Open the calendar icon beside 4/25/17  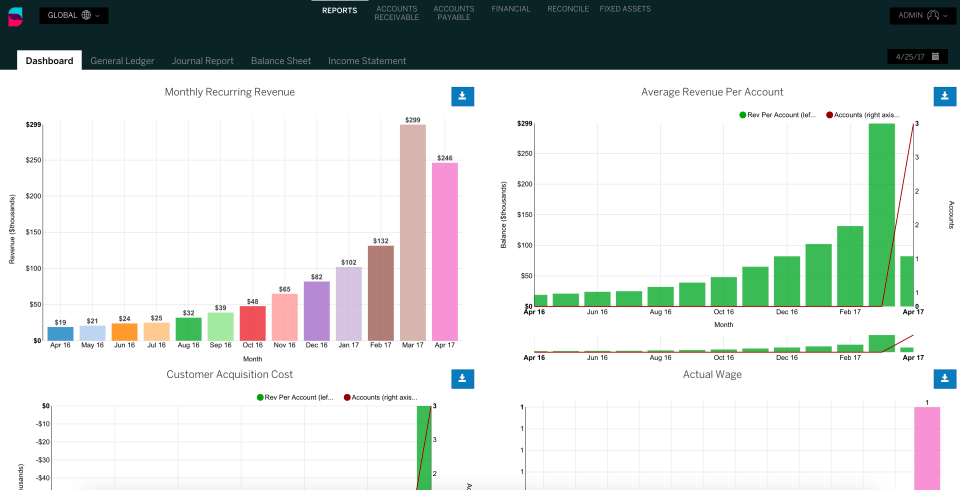click(936, 56)
